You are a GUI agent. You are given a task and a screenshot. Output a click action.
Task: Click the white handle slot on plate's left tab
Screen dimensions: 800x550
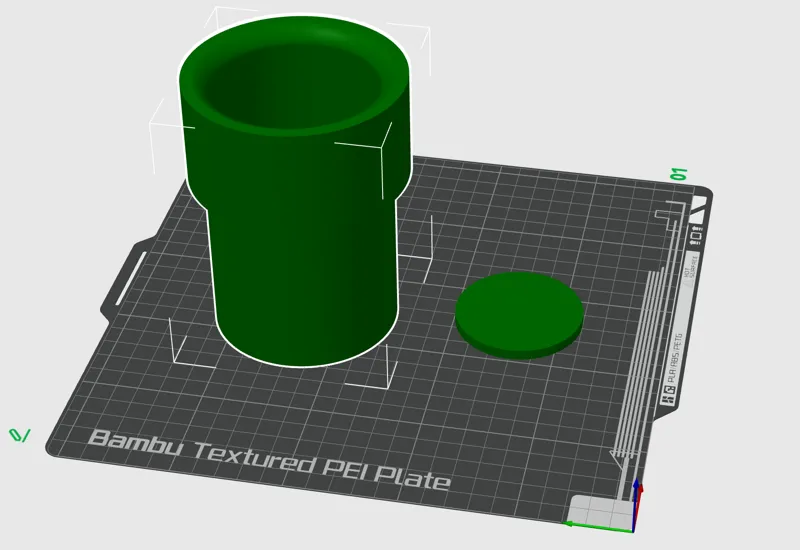pyautogui.click(x=131, y=278)
